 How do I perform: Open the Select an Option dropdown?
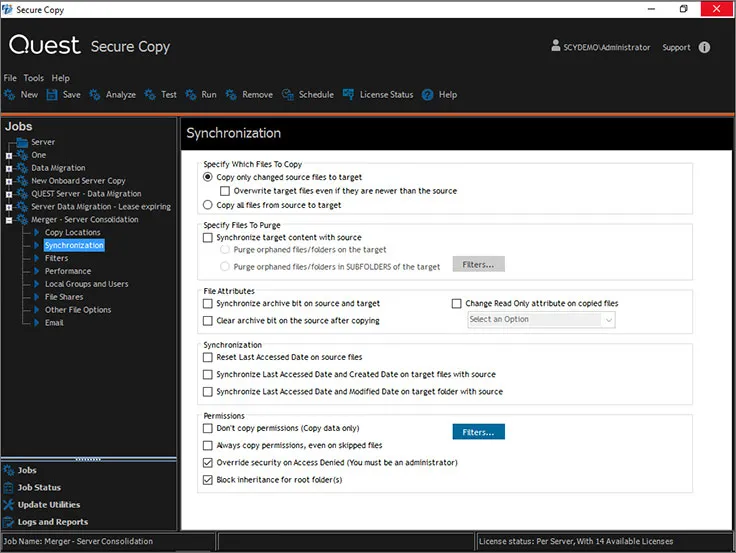(x=540, y=320)
